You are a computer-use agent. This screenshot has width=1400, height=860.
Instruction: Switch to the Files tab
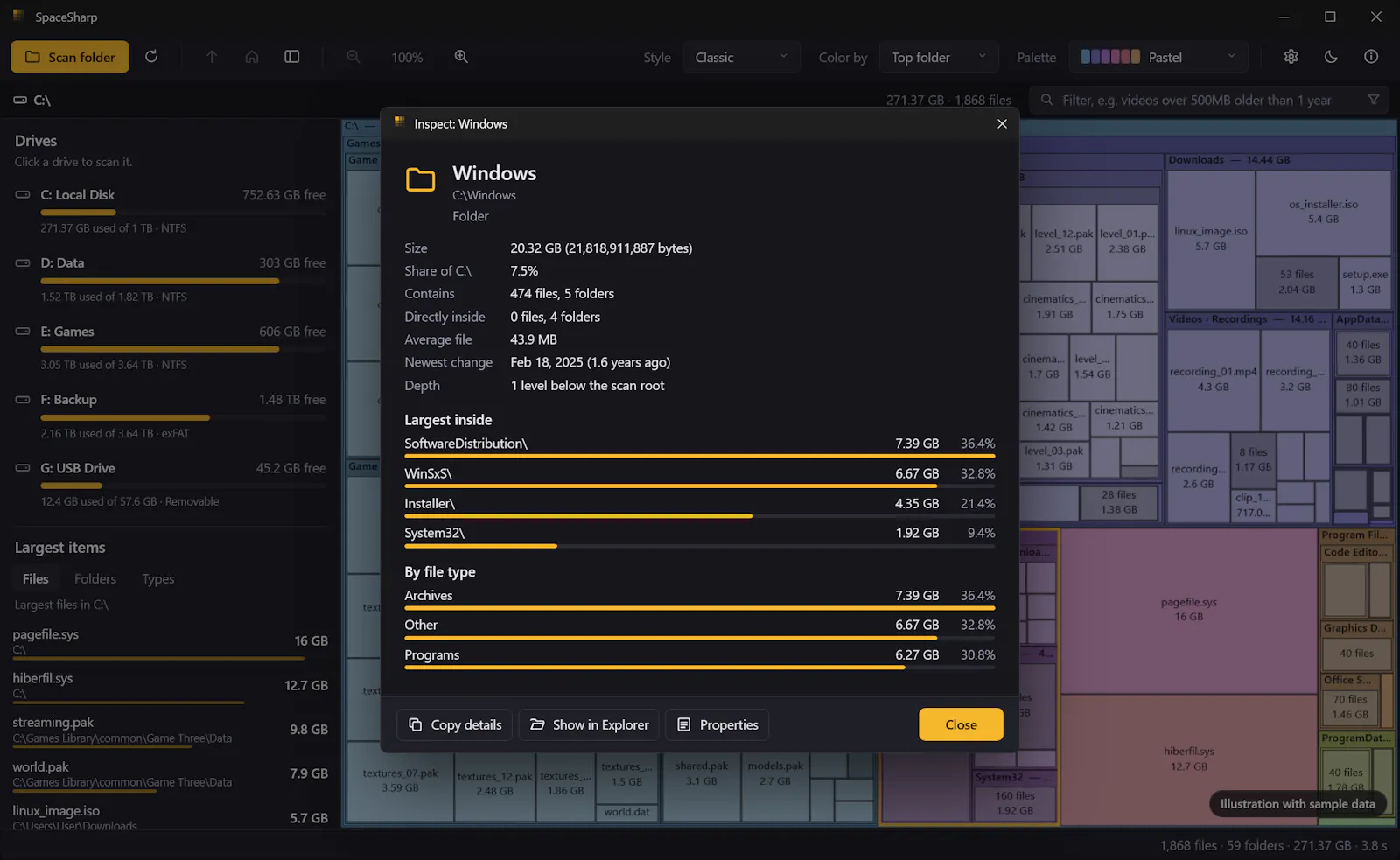[x=36, y=579]
